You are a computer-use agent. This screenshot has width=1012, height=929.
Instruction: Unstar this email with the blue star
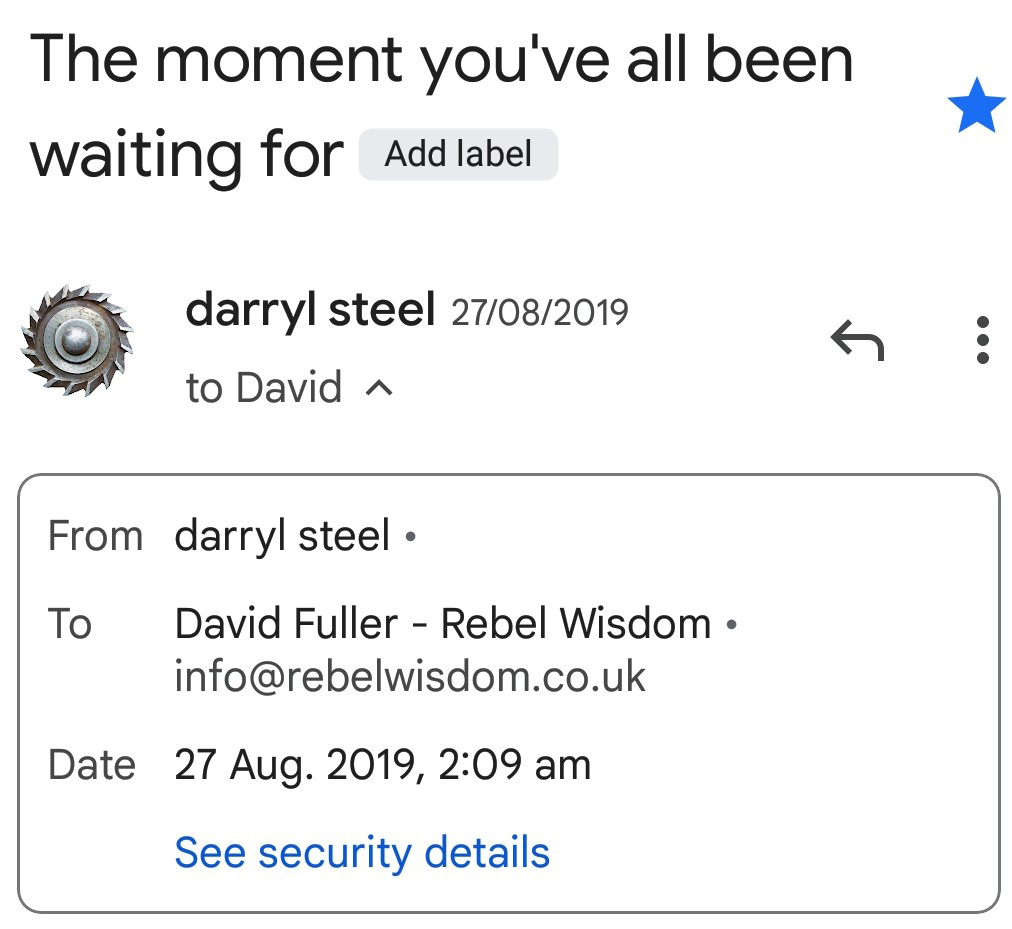[975, 109]
